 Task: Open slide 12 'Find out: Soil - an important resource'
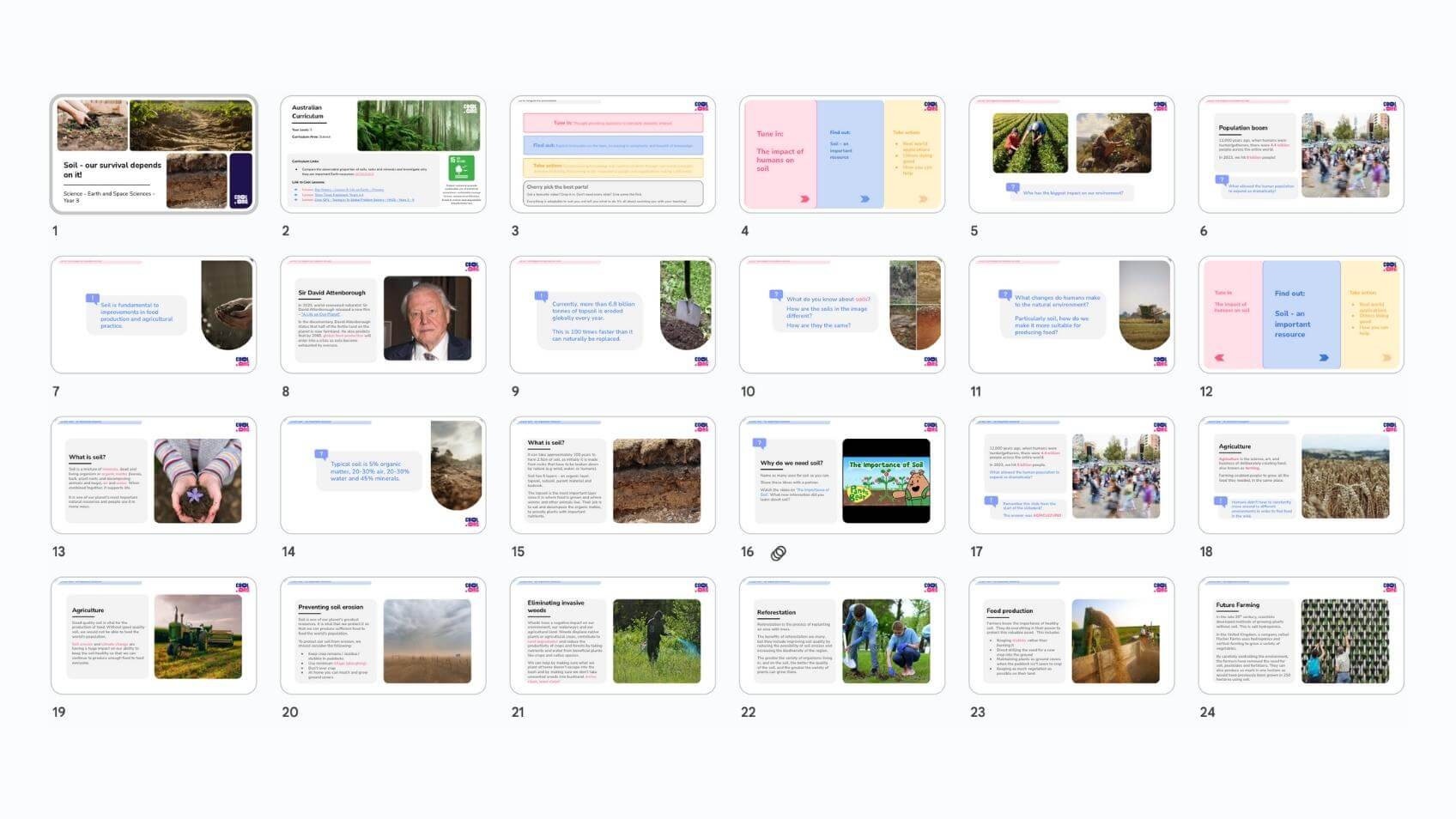1301,315
